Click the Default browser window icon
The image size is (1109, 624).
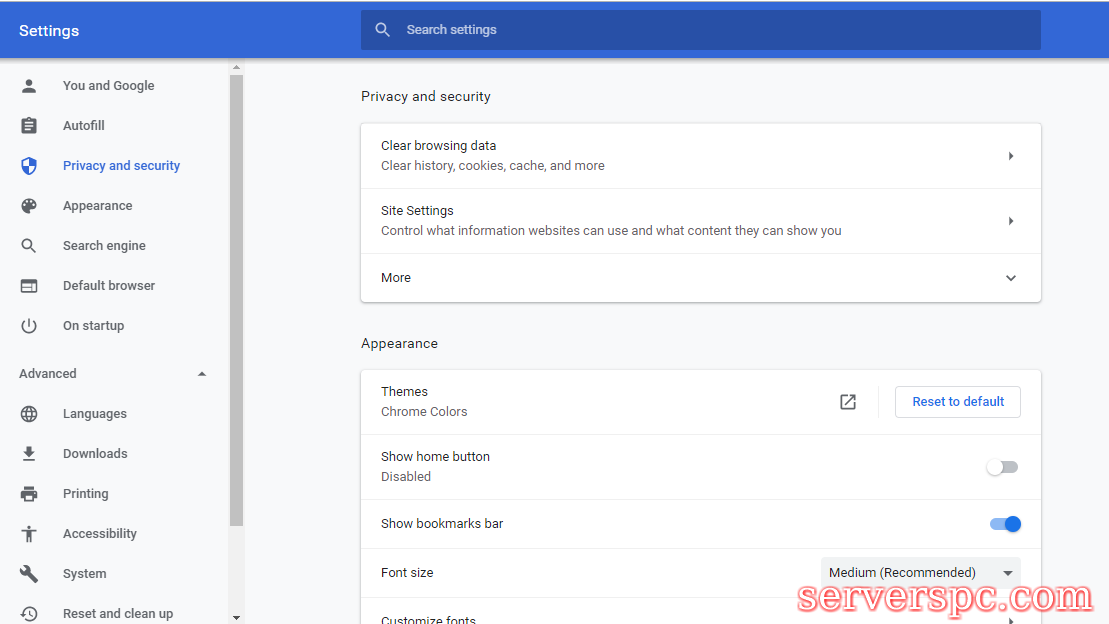click(x=29, y=286)
